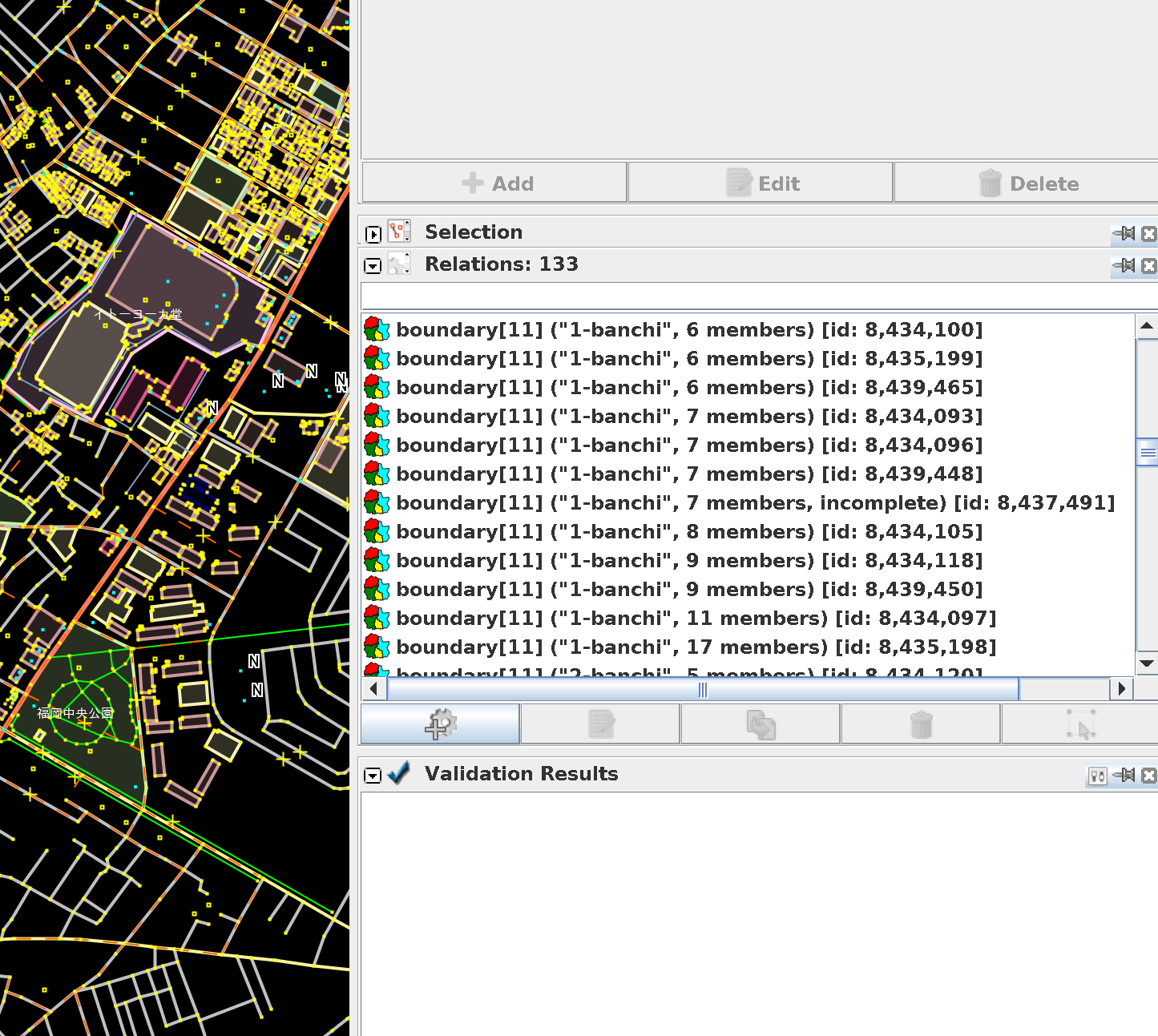
Task: Expand the Selection panel
Action: (x=373, y=234)
